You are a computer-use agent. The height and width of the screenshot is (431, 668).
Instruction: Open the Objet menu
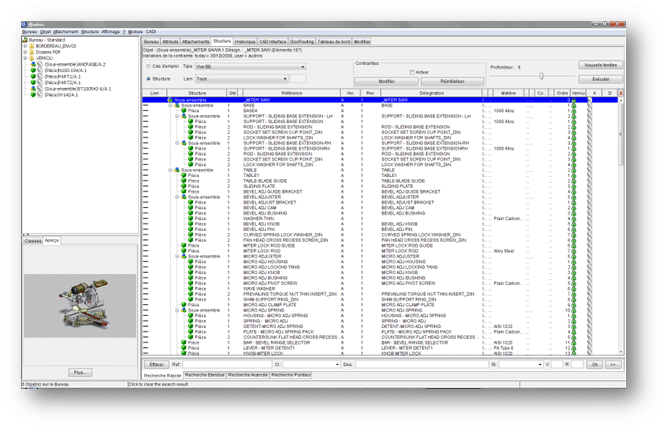tap(46, 32)
